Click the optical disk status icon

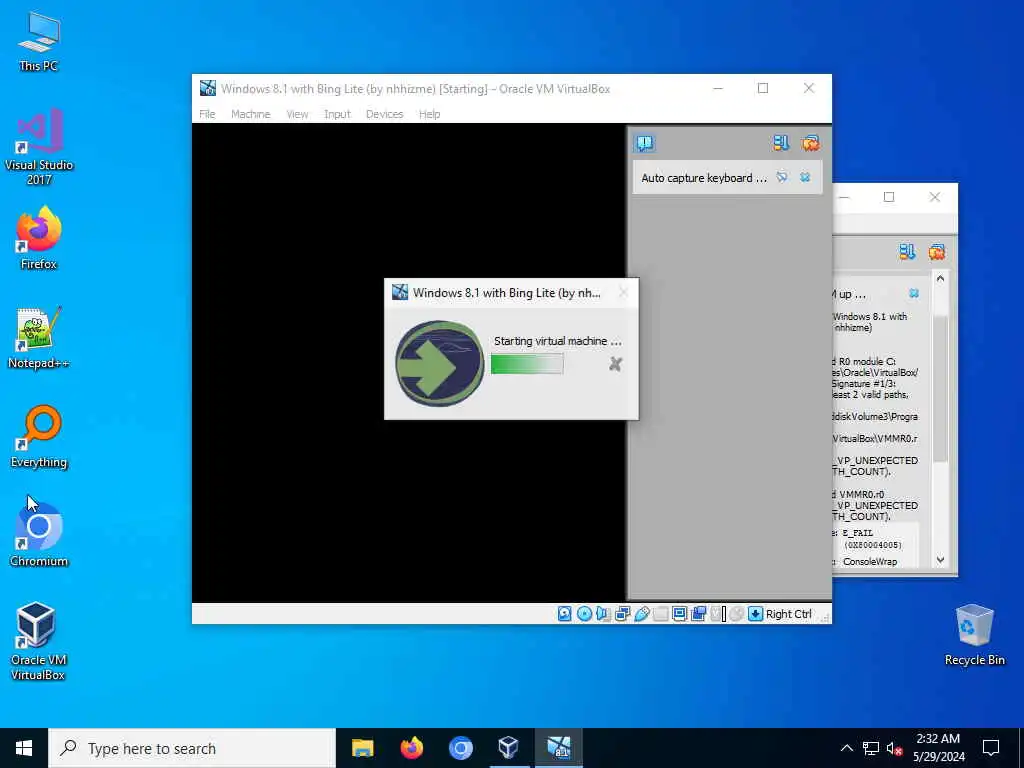[x=584, y=614]
